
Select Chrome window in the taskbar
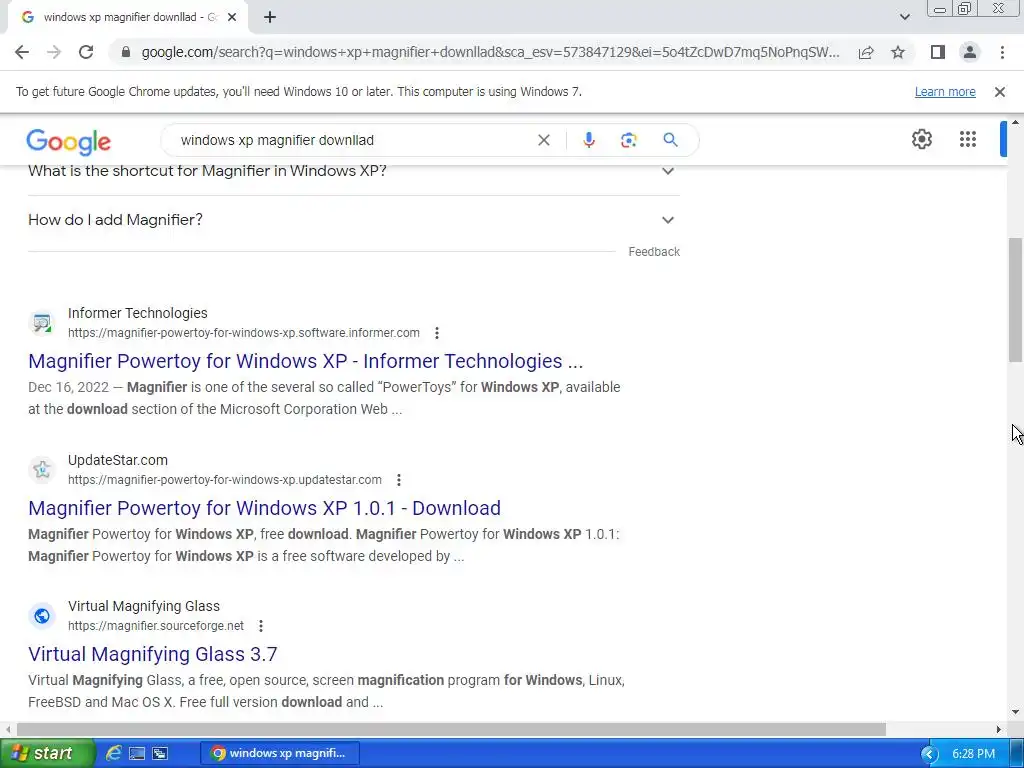coord(280,754)
